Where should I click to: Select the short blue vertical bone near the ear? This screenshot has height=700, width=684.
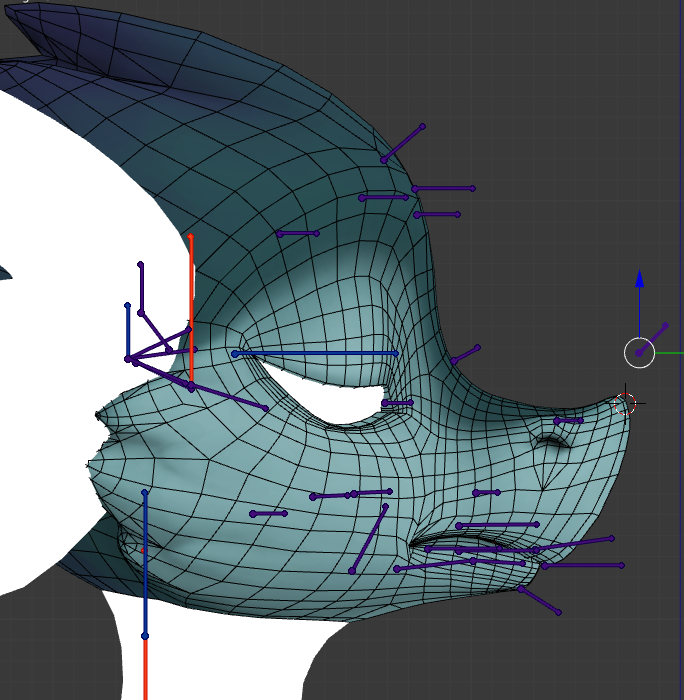tap(128, 331)
